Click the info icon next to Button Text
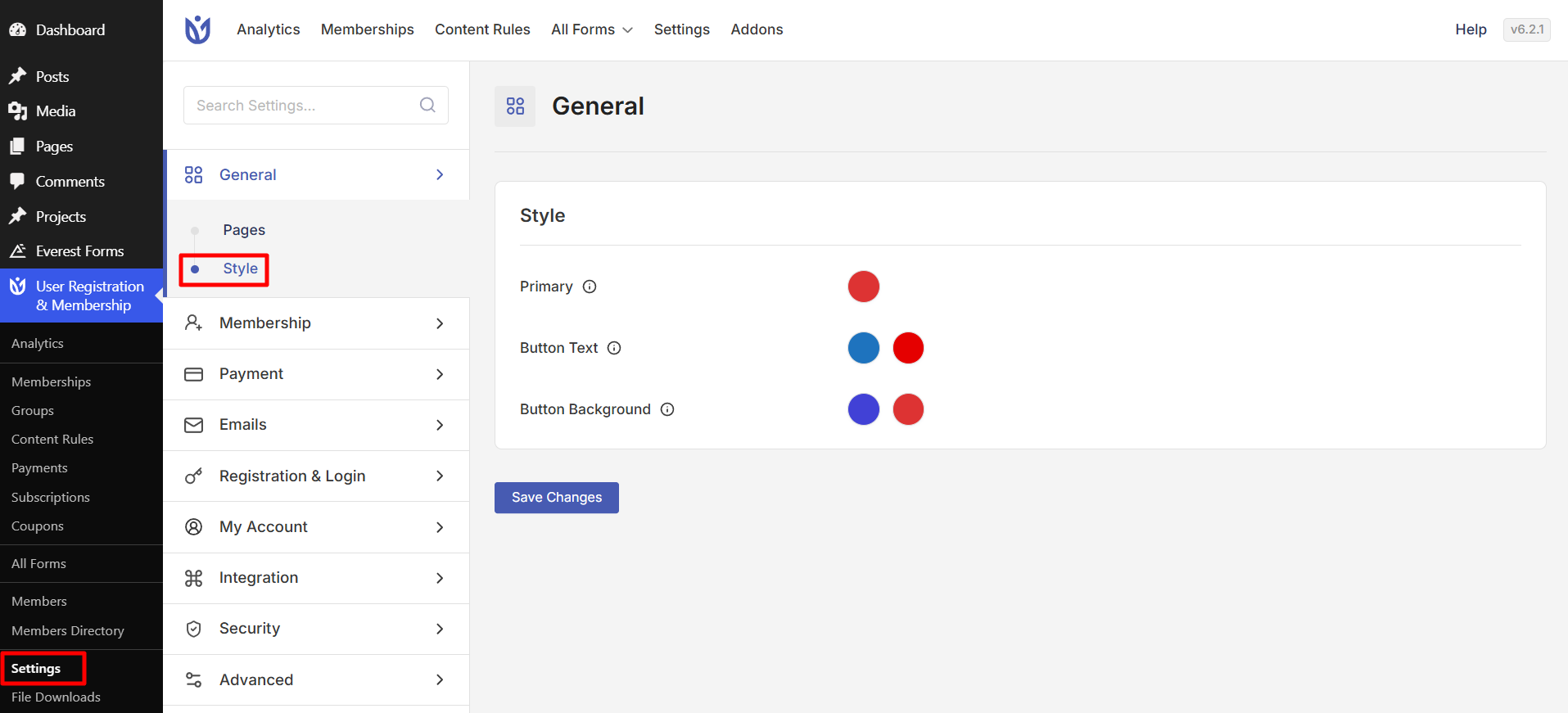Viewport: 1568px width, 713px height. (614, 348)
